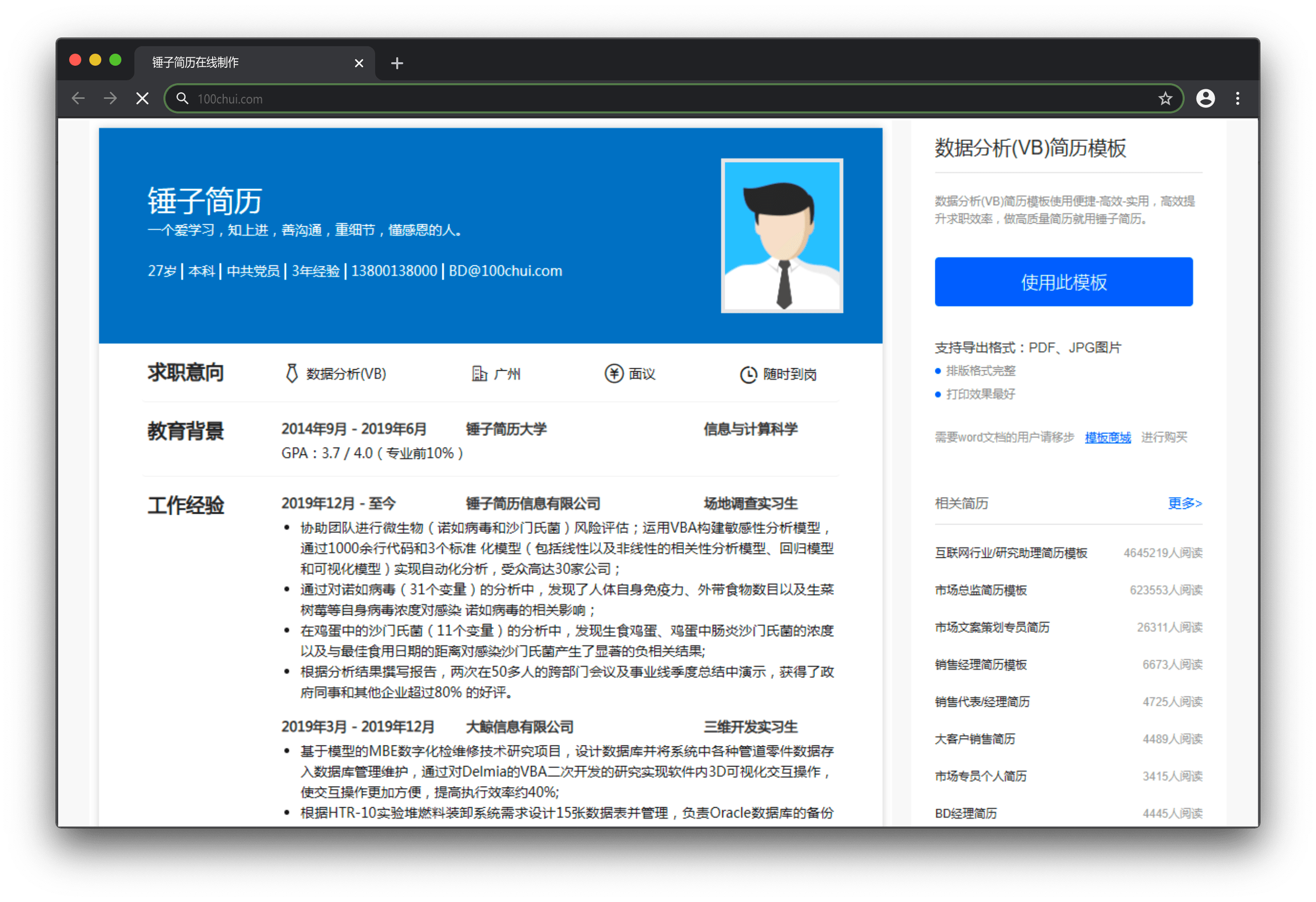Open BD经理简历 link
The height and width of the screenshot is (902, 1316).
(x=965, y=814)
